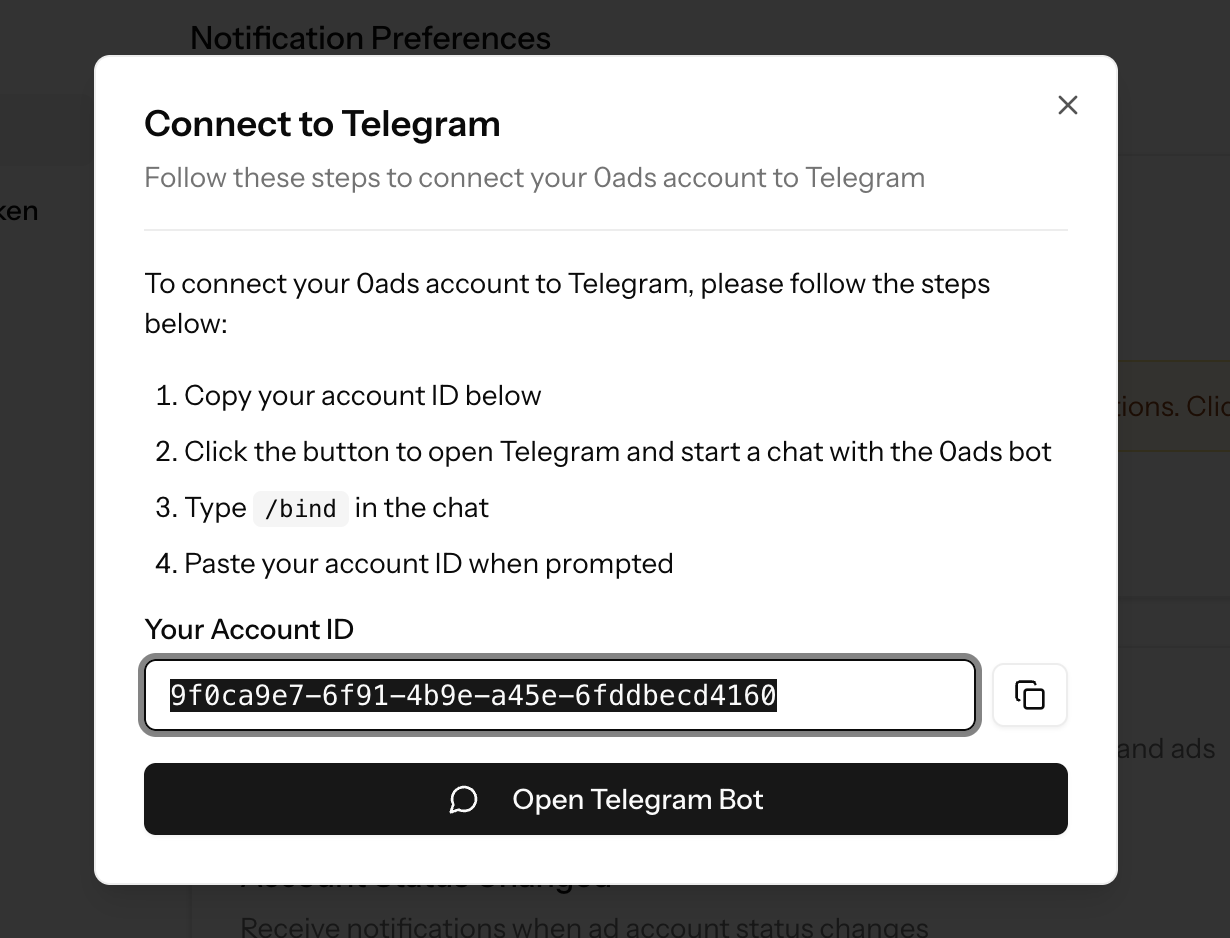Click the highlighted account ID text
This screenshot has width=1230, height=938.
click(470, 694)
